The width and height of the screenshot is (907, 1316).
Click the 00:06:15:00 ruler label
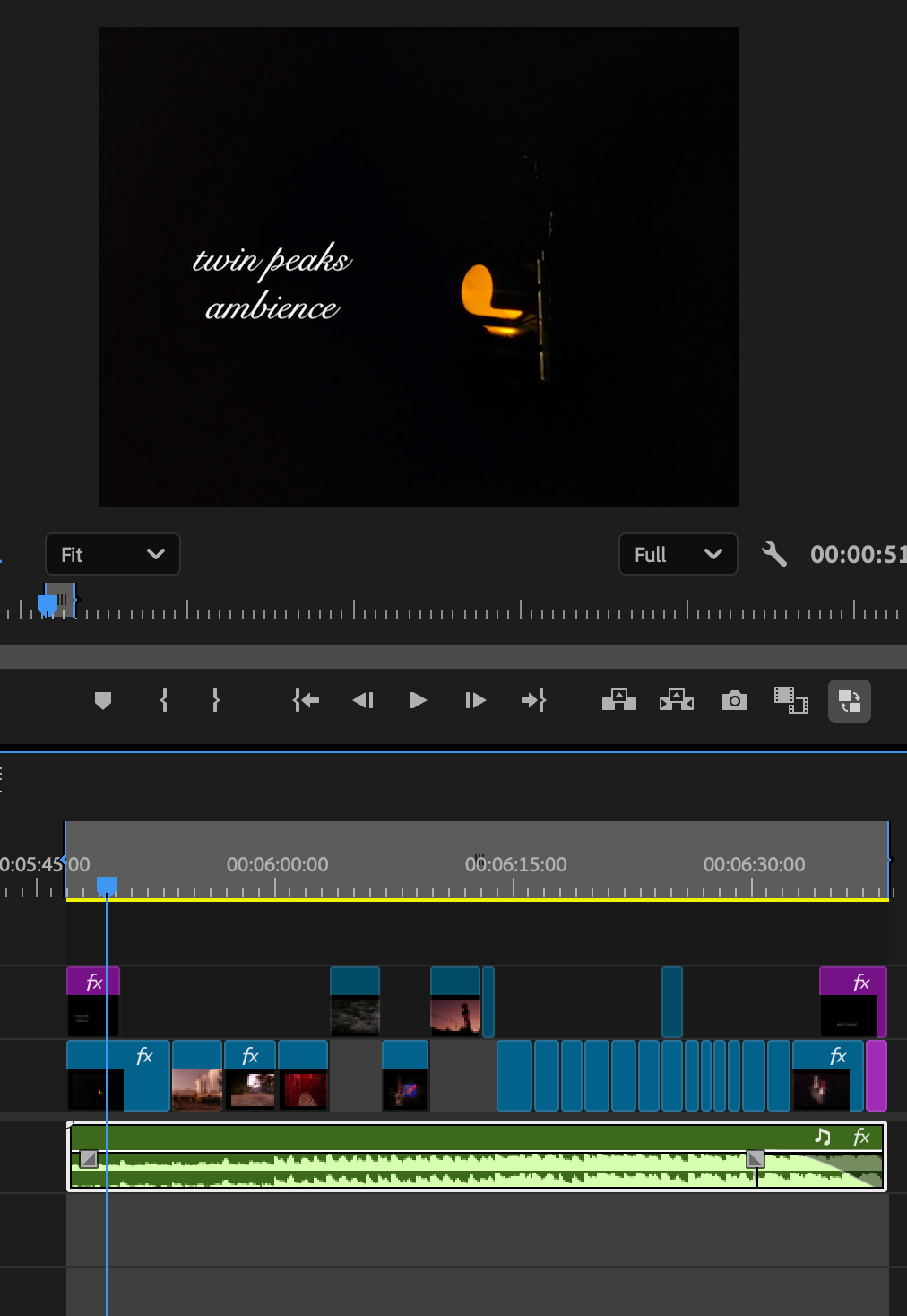click(x=515, y=864)
